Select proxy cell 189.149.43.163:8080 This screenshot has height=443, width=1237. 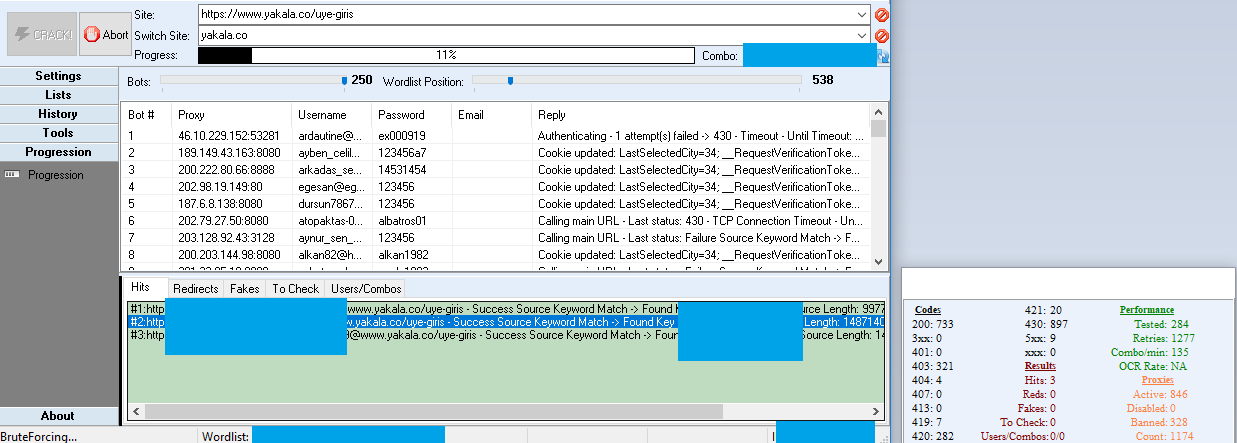pos(228,152)
